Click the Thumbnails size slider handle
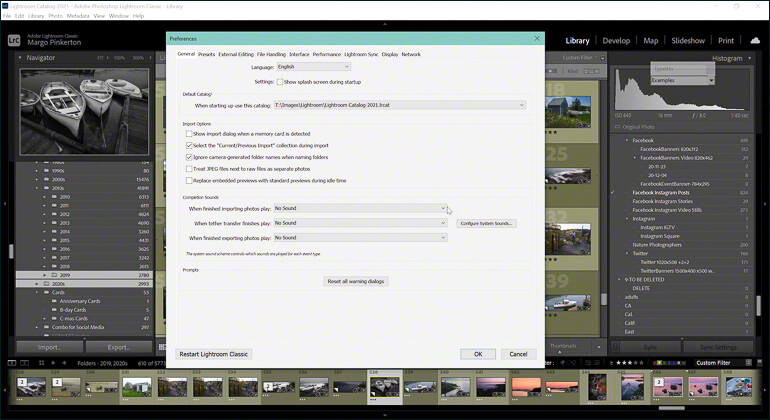 coord(559,352)
